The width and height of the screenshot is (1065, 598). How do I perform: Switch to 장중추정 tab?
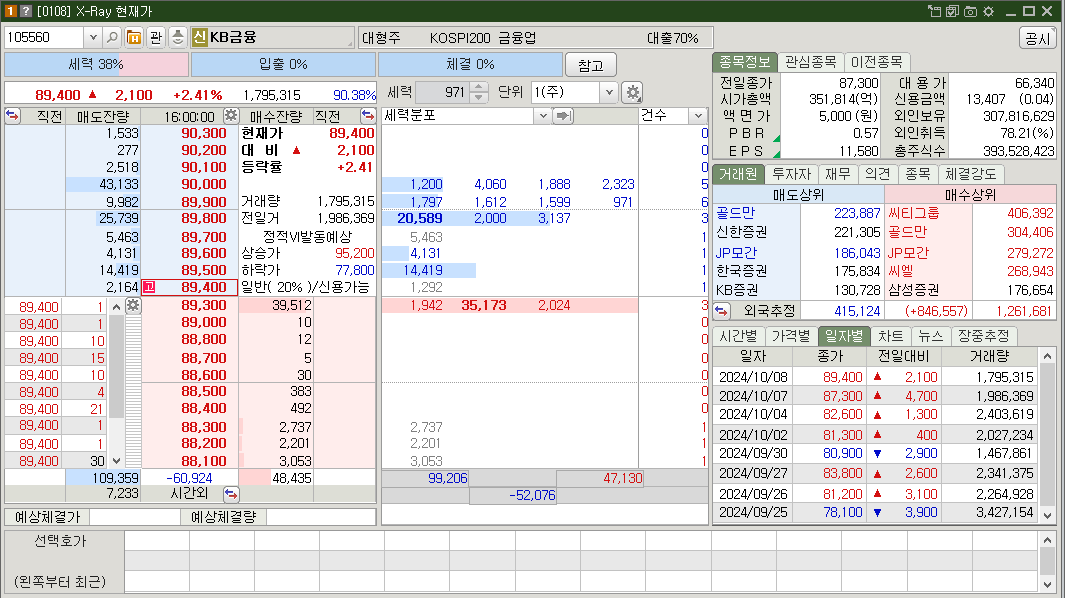coord(983,336)
